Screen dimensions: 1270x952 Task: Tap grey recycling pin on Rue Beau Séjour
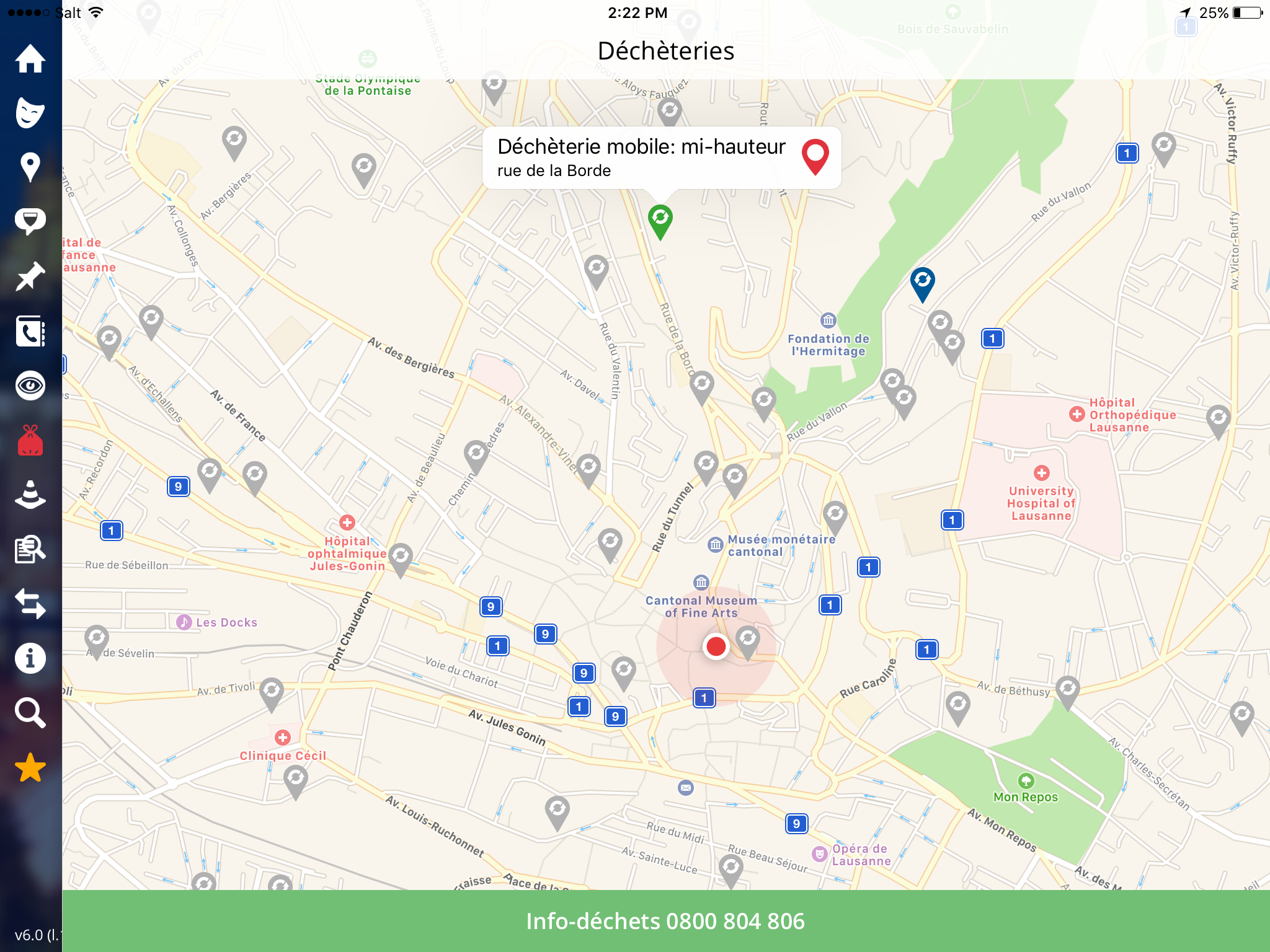click(x=731, y=871)
